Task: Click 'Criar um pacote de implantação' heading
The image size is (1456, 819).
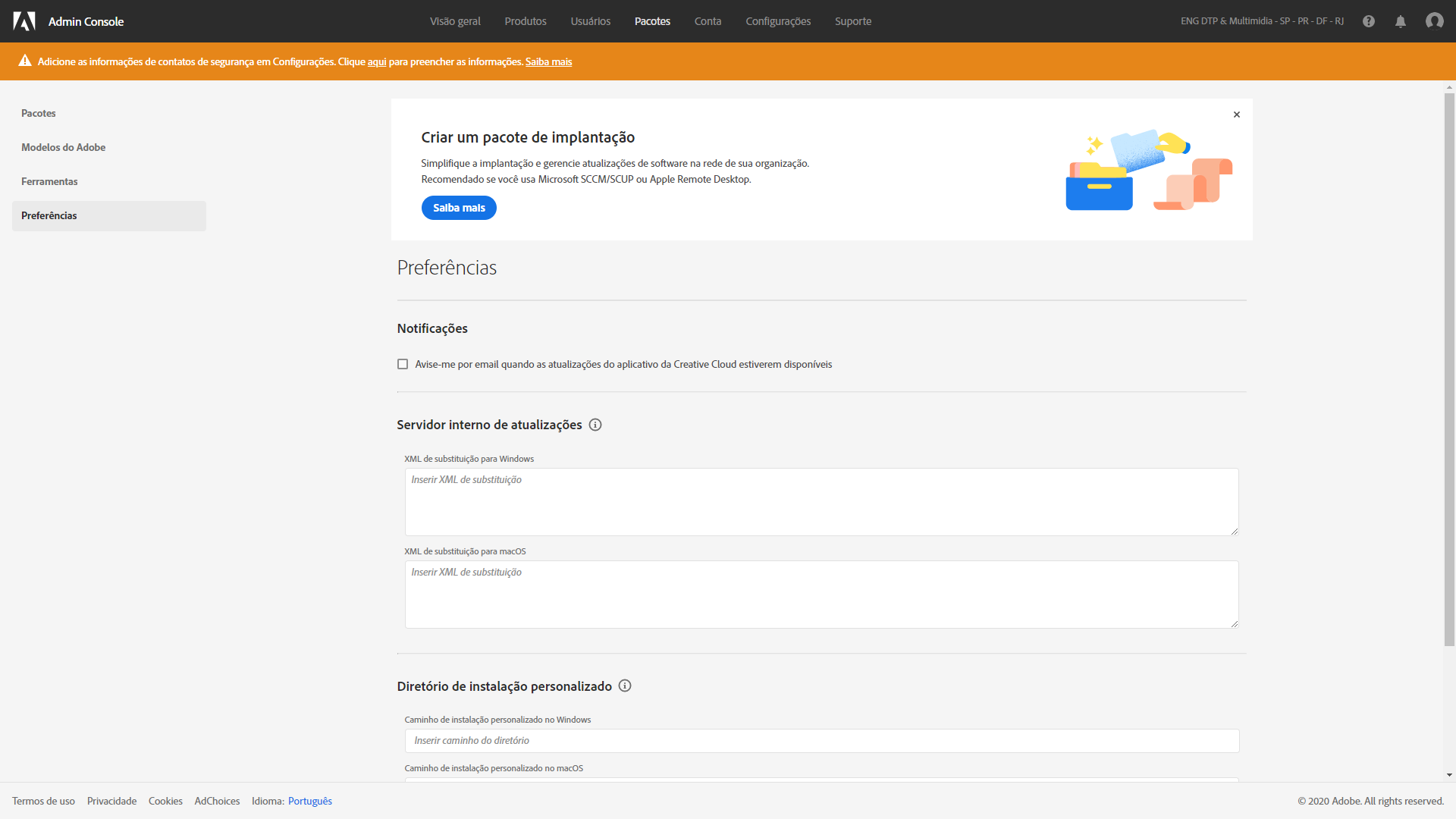Action: (x=528, y=137)
